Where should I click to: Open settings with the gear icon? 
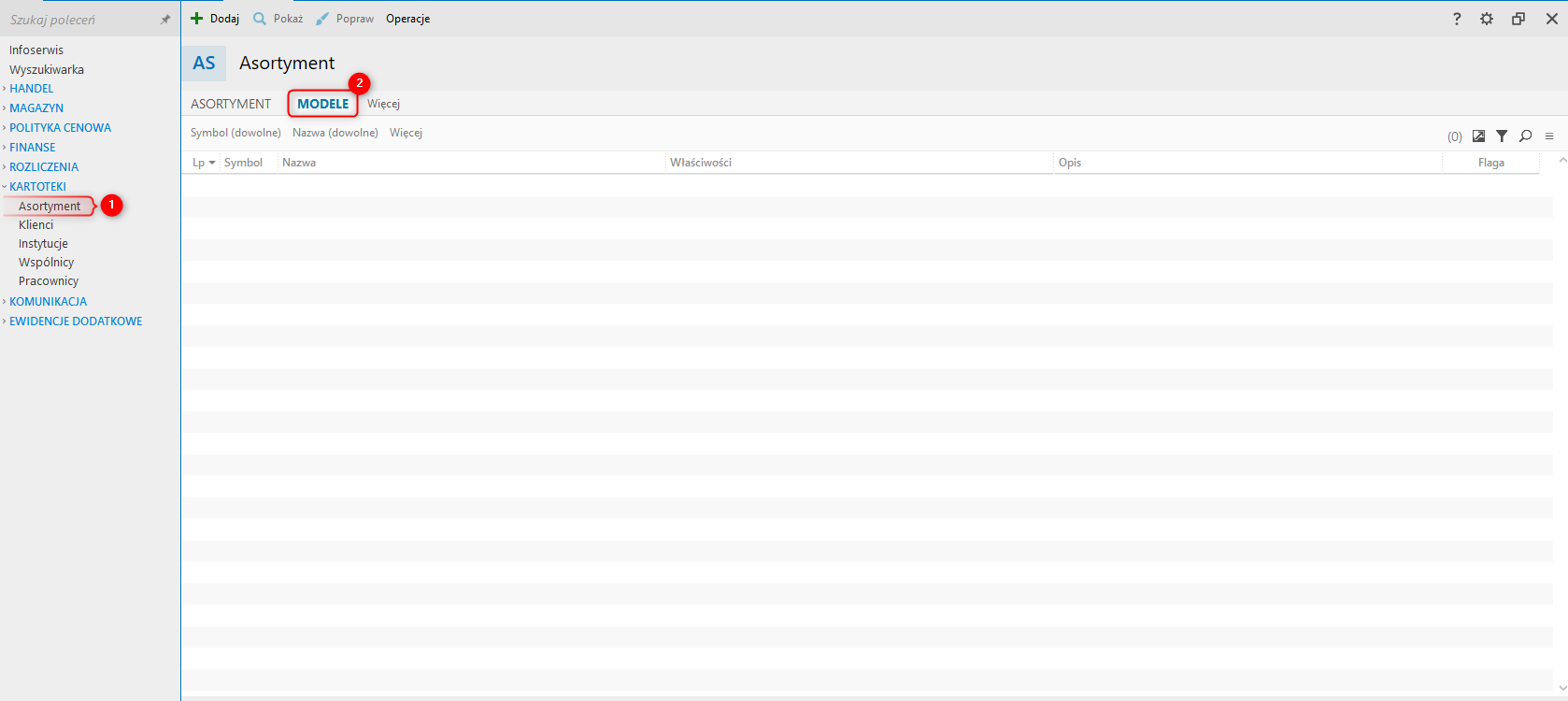[1487, 19]
